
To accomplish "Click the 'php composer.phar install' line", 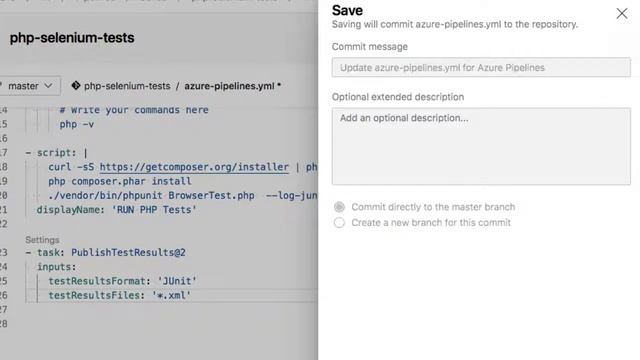I will [120, 181].
